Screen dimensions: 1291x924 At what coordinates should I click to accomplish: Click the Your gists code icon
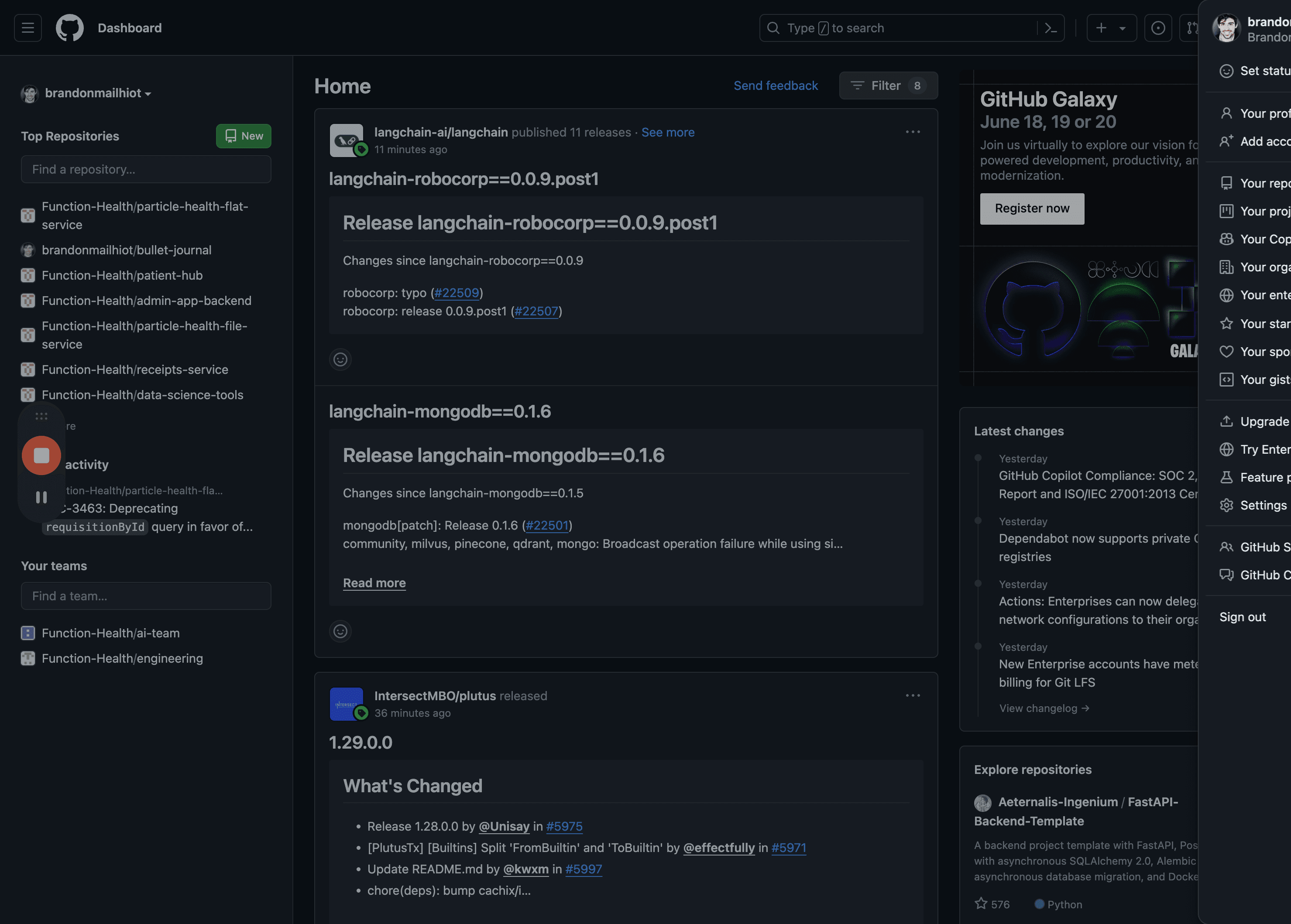(x=1226, y=380)
